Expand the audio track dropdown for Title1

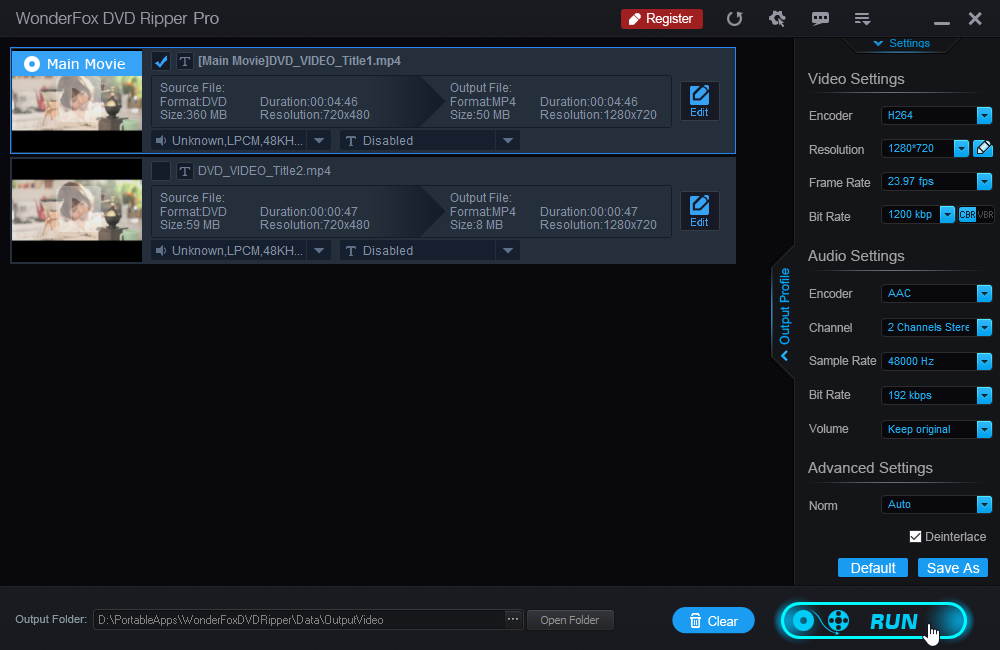coord(319,140)
